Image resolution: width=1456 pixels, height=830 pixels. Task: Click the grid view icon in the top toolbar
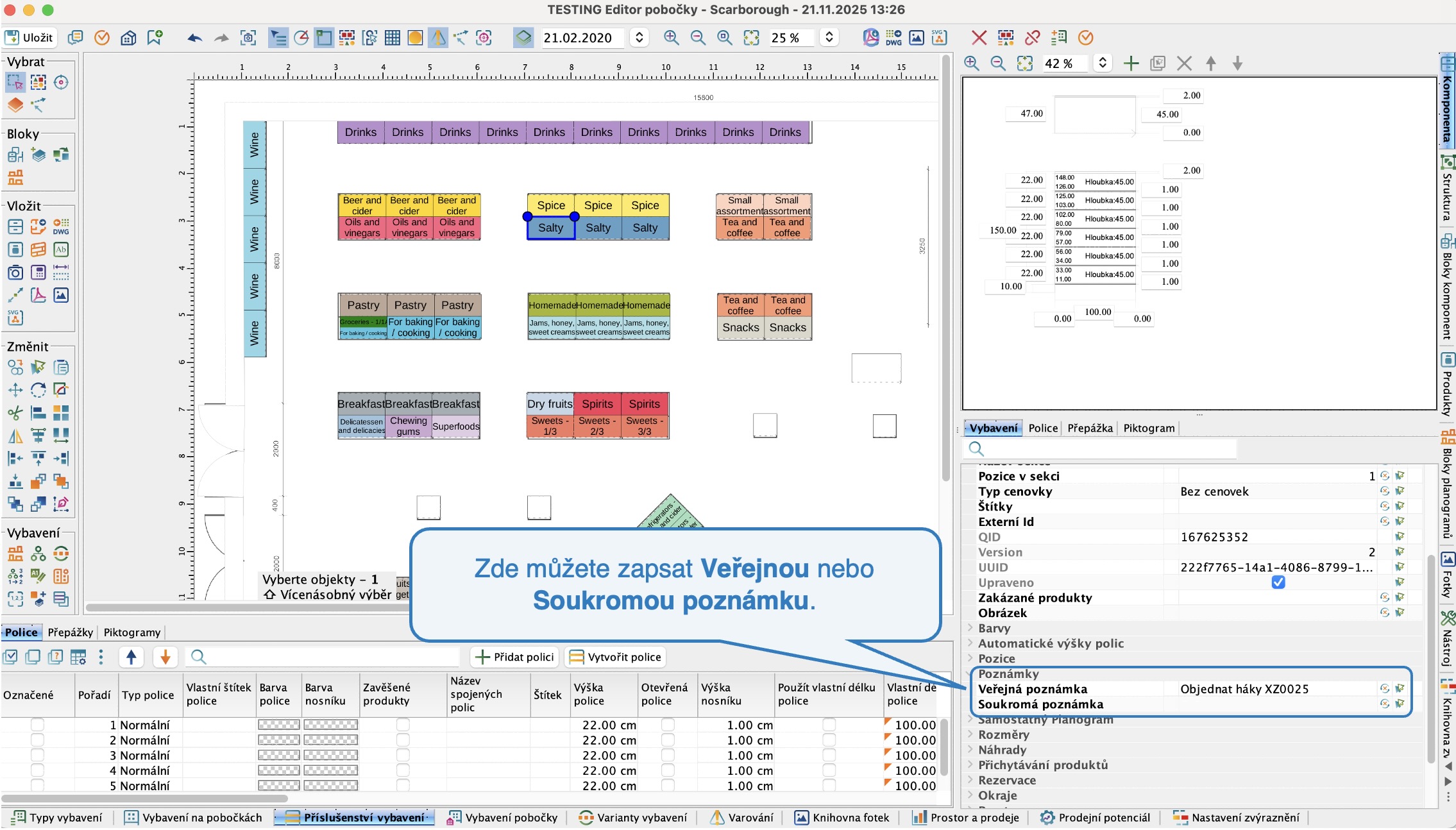[393, 38]
